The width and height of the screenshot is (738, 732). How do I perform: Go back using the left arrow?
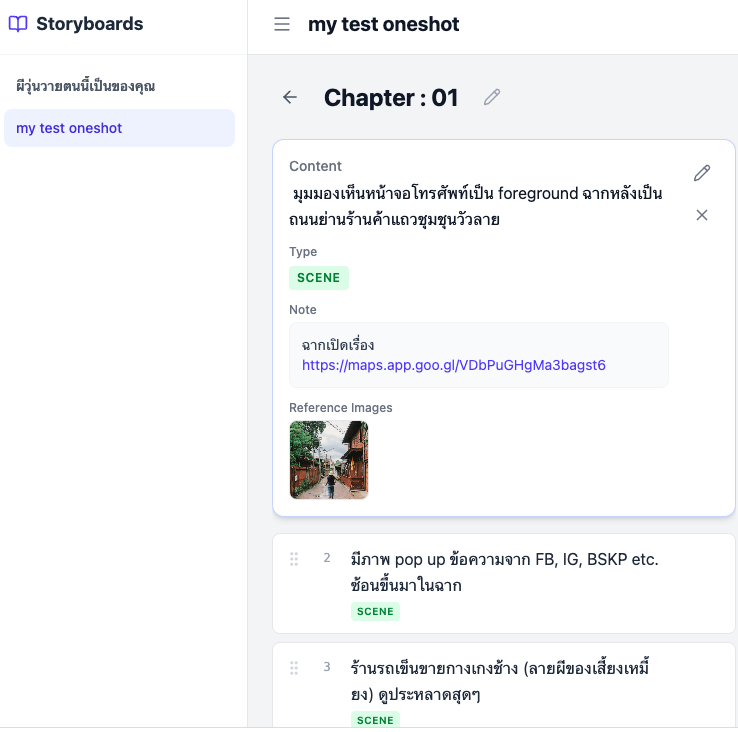[x=290, y=97]
